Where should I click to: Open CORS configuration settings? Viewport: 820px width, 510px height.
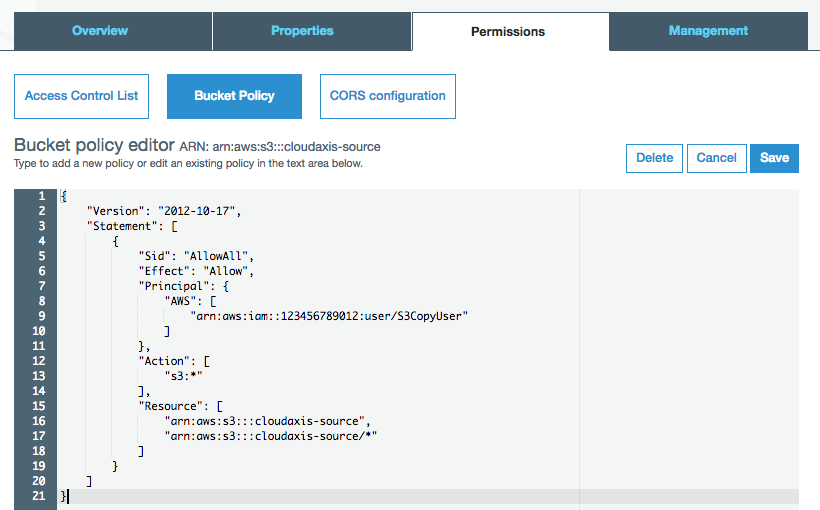387,96
